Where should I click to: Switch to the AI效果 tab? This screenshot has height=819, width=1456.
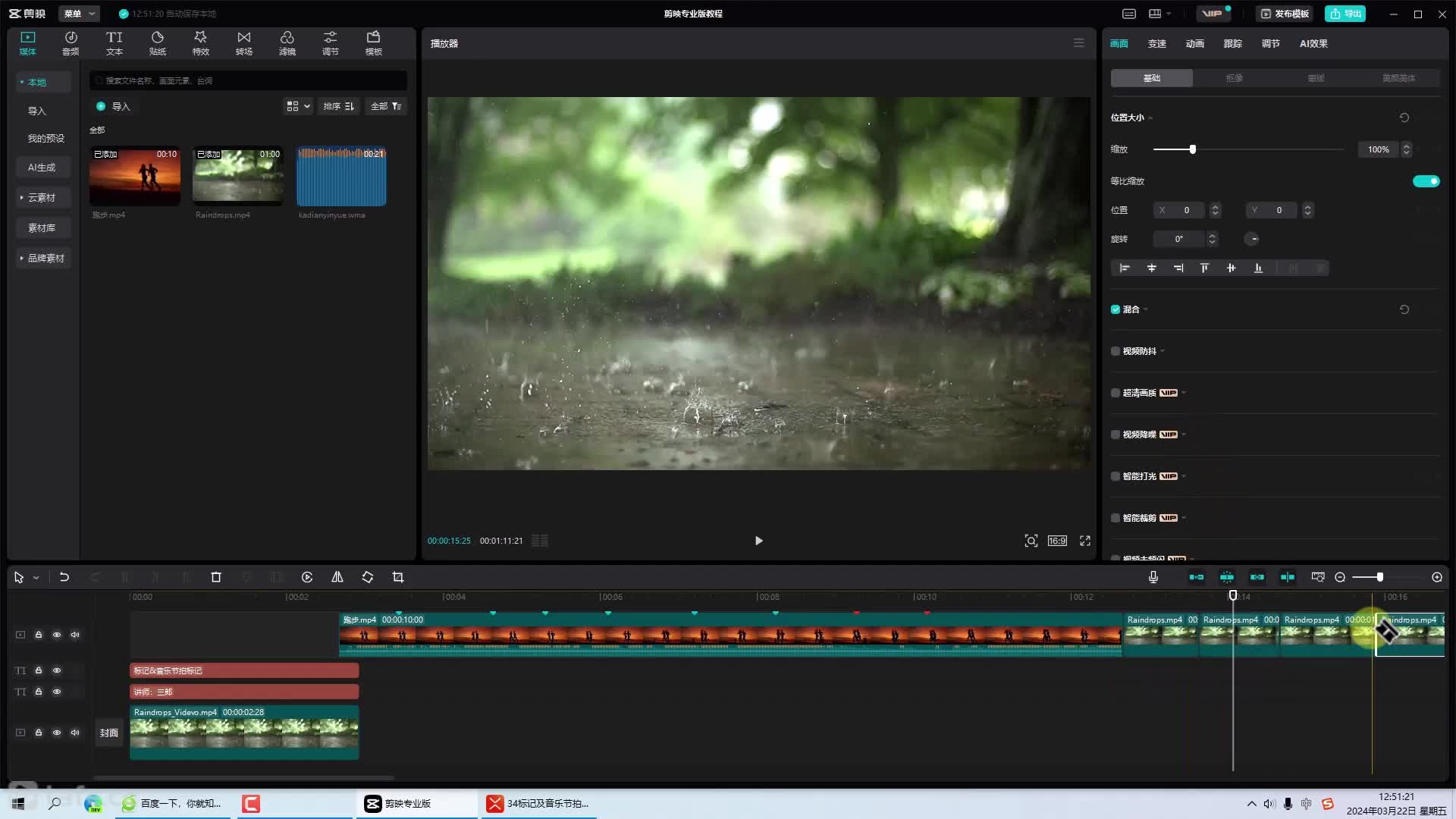click(1313, 43)
